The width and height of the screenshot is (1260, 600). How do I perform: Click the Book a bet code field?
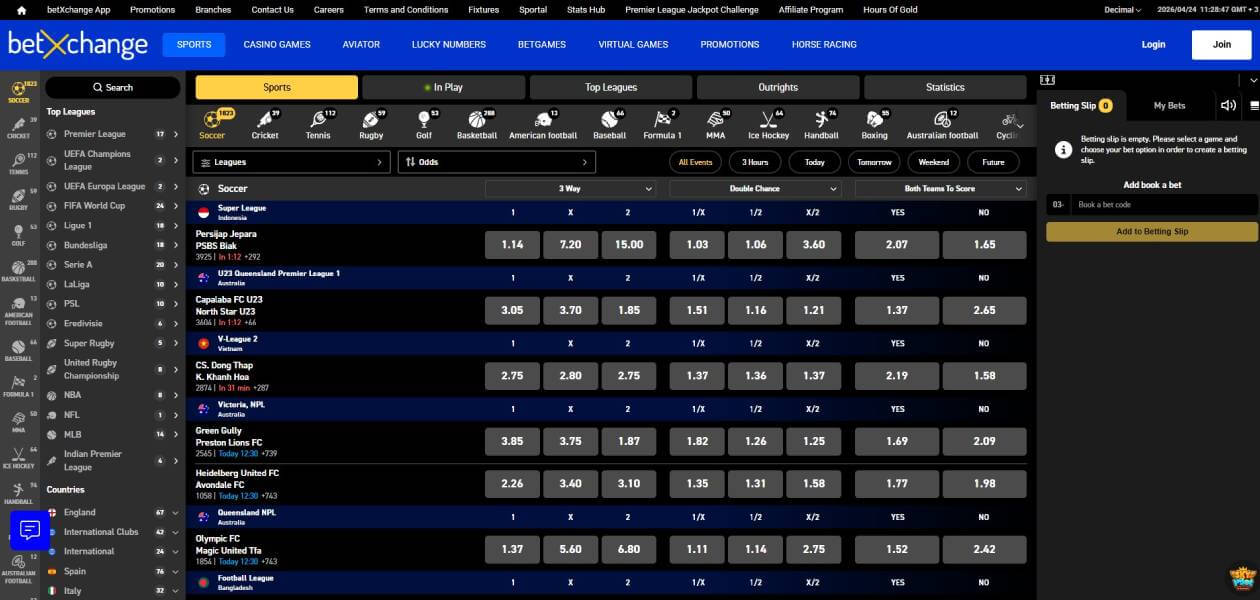(1165, 204)
